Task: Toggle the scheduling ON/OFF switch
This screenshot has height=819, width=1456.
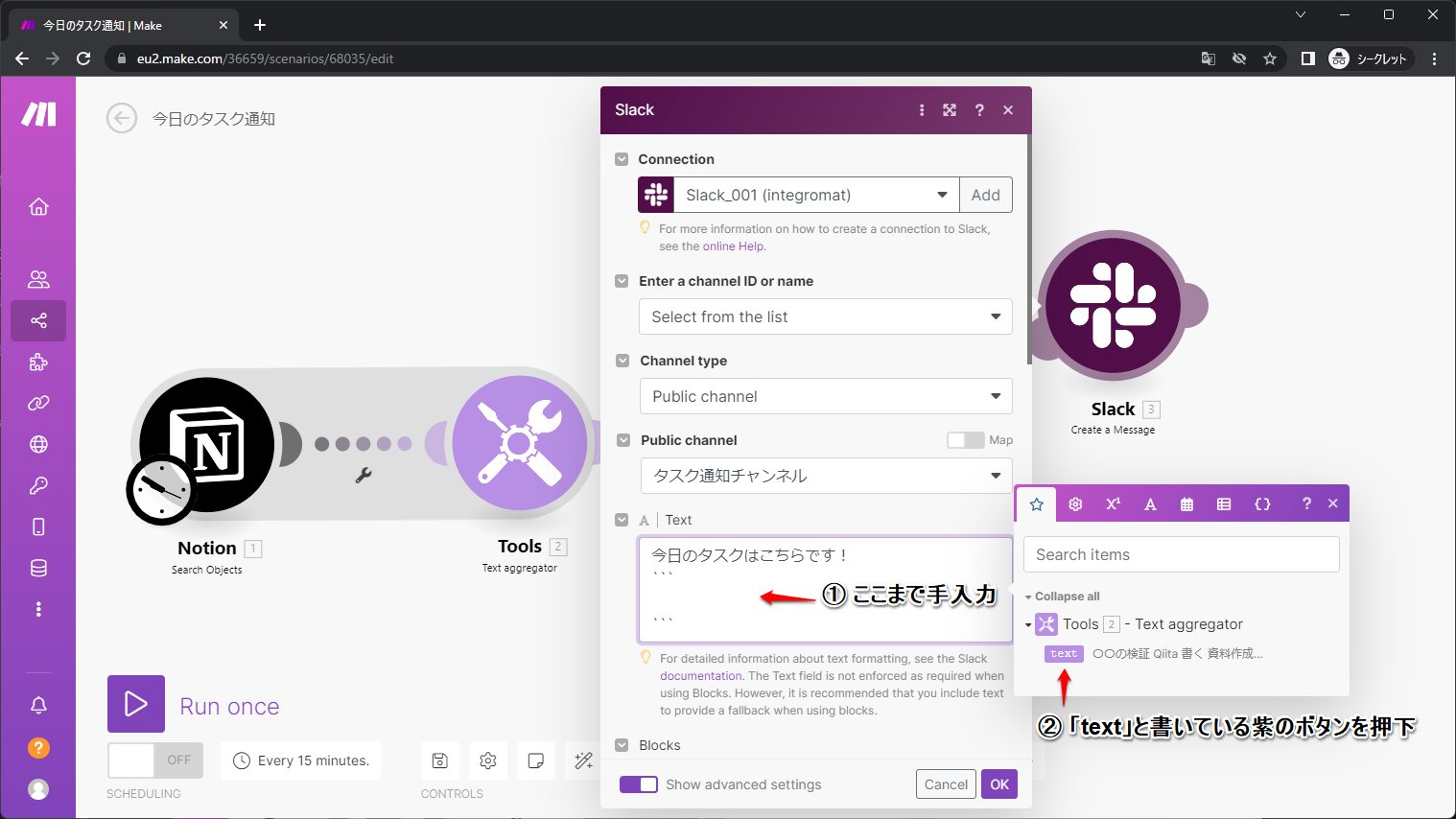Action: pos(155,760)
